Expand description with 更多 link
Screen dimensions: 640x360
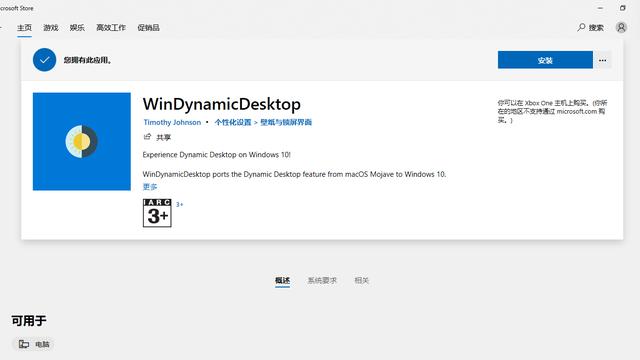pos(150,187)
